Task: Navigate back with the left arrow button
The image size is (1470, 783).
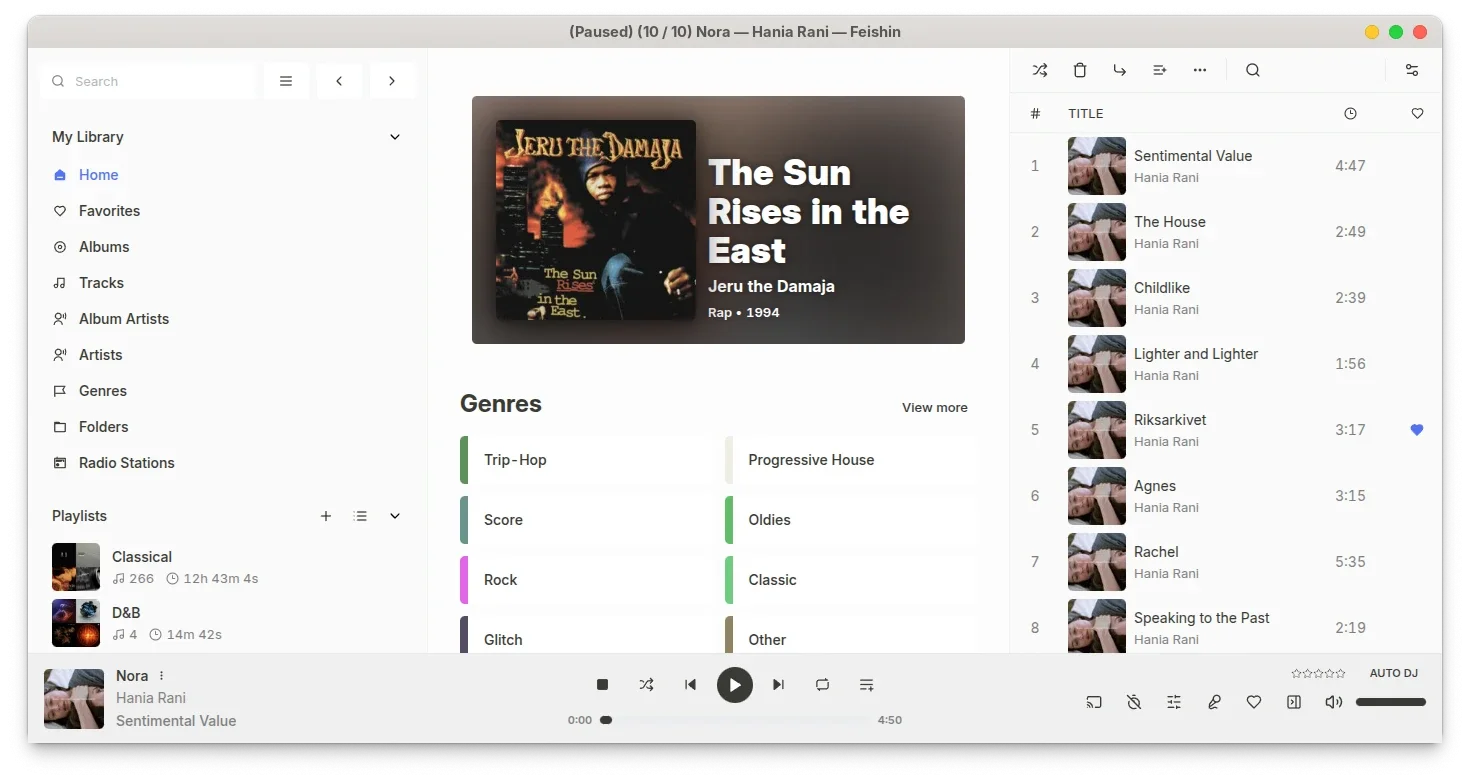Action: [339, 81]
